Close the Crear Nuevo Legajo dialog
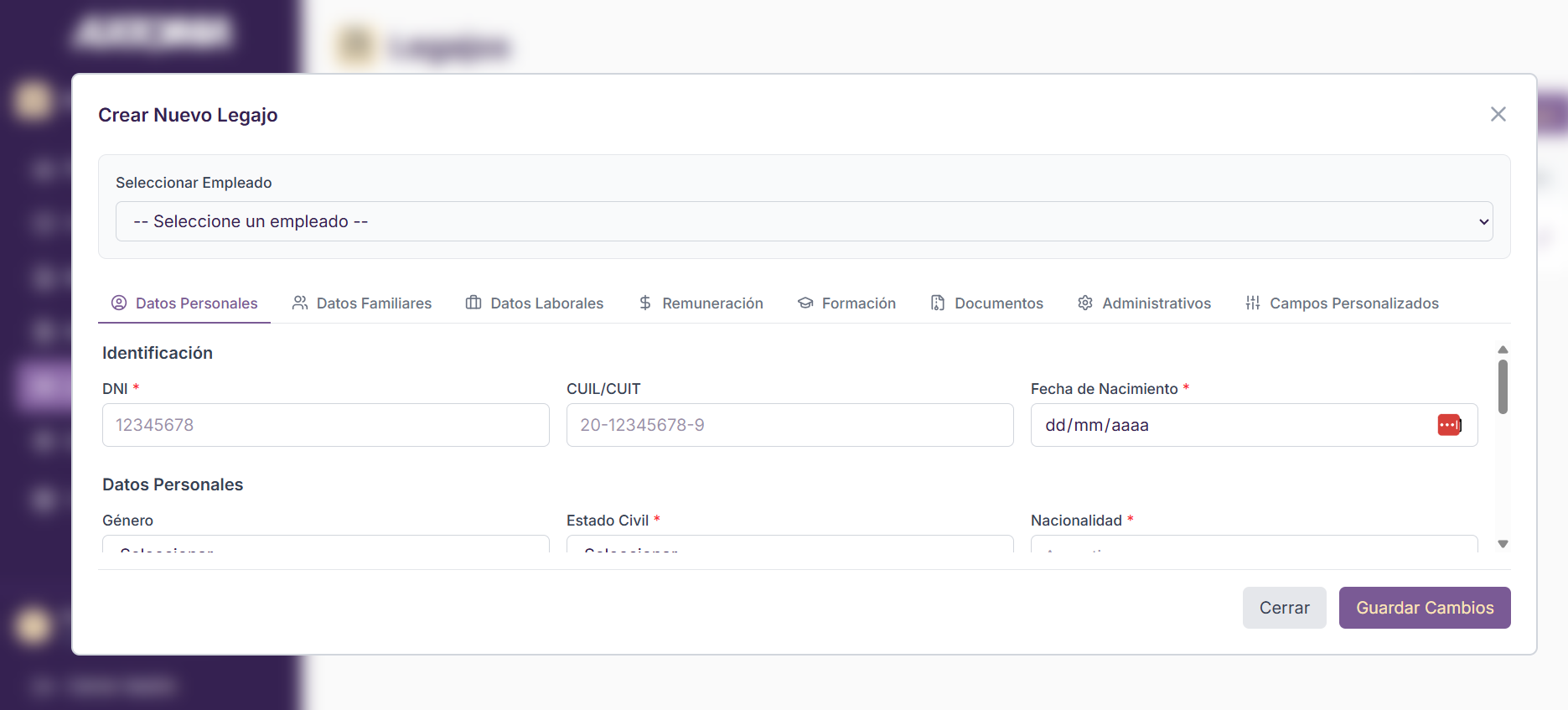The height and width of the screenshot is (710, 1568). [x=1498, y=114]
